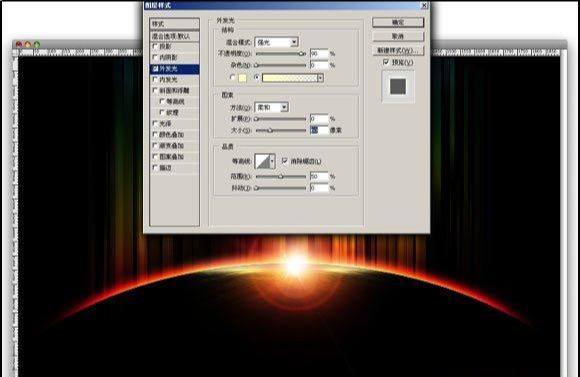Toggle the 预览 (Preview) checkbox
This screenshot has height=377, width=580.
[x=386, y=62]
